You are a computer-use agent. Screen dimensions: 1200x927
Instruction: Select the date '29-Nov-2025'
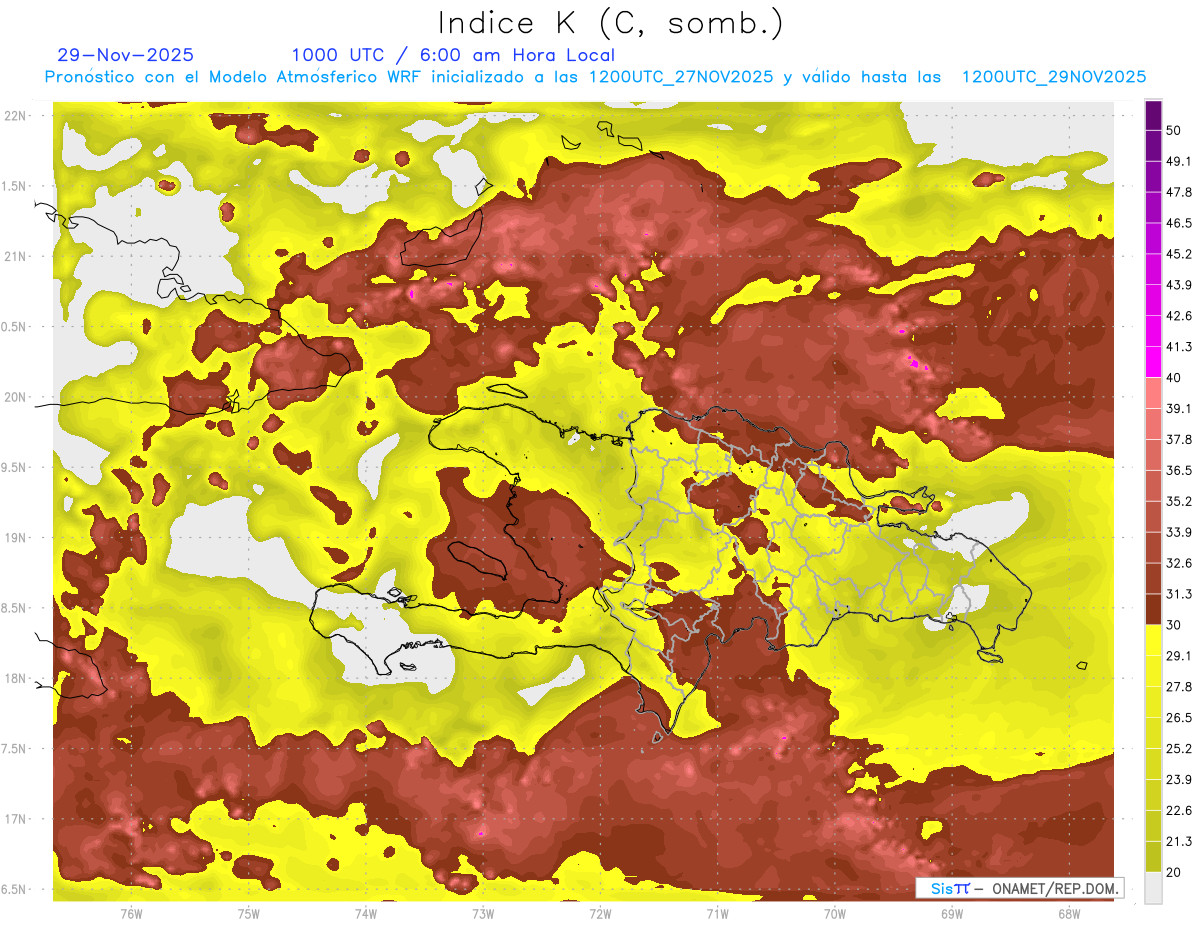(126, 55)
